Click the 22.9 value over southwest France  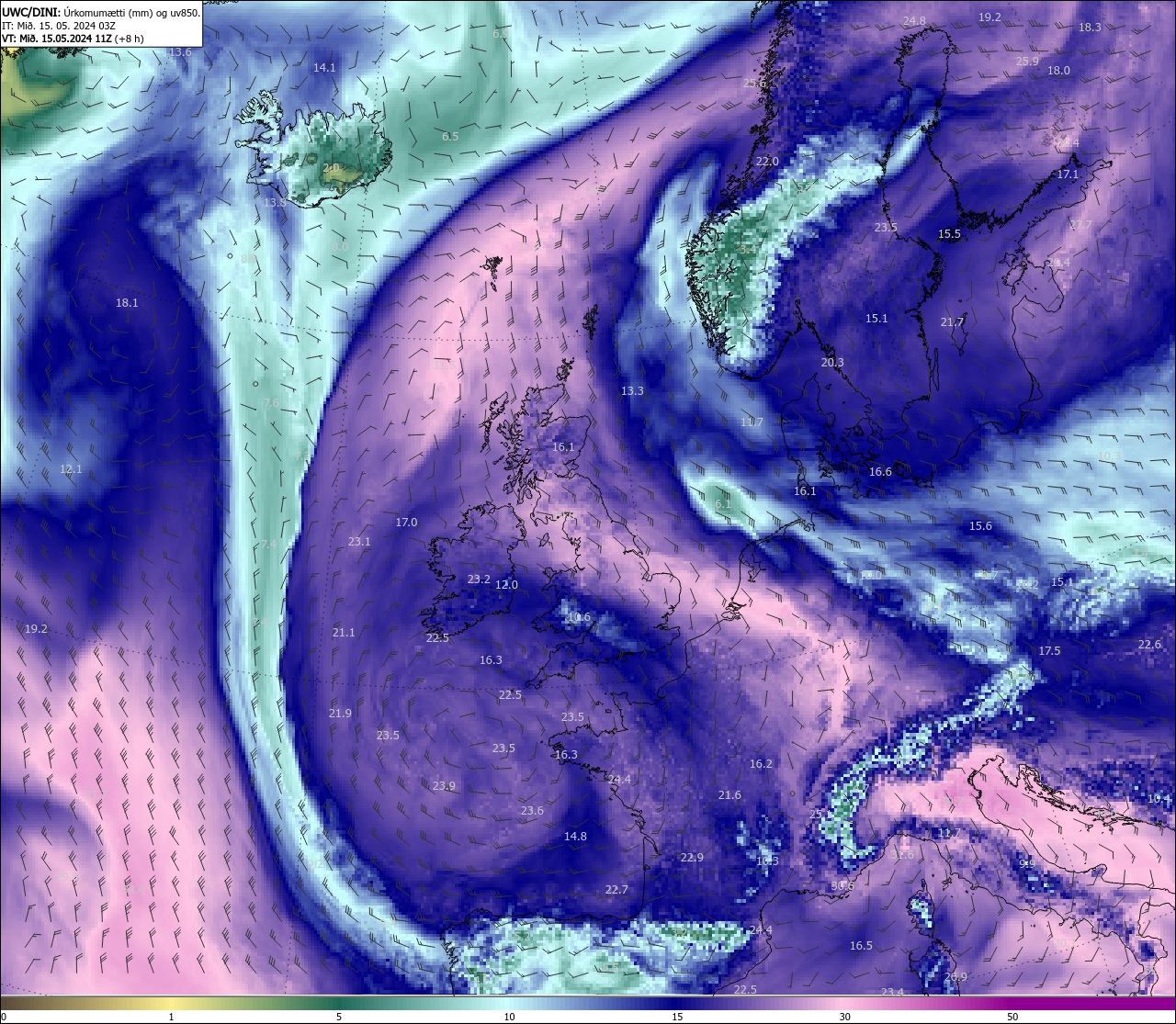(692, 858)
